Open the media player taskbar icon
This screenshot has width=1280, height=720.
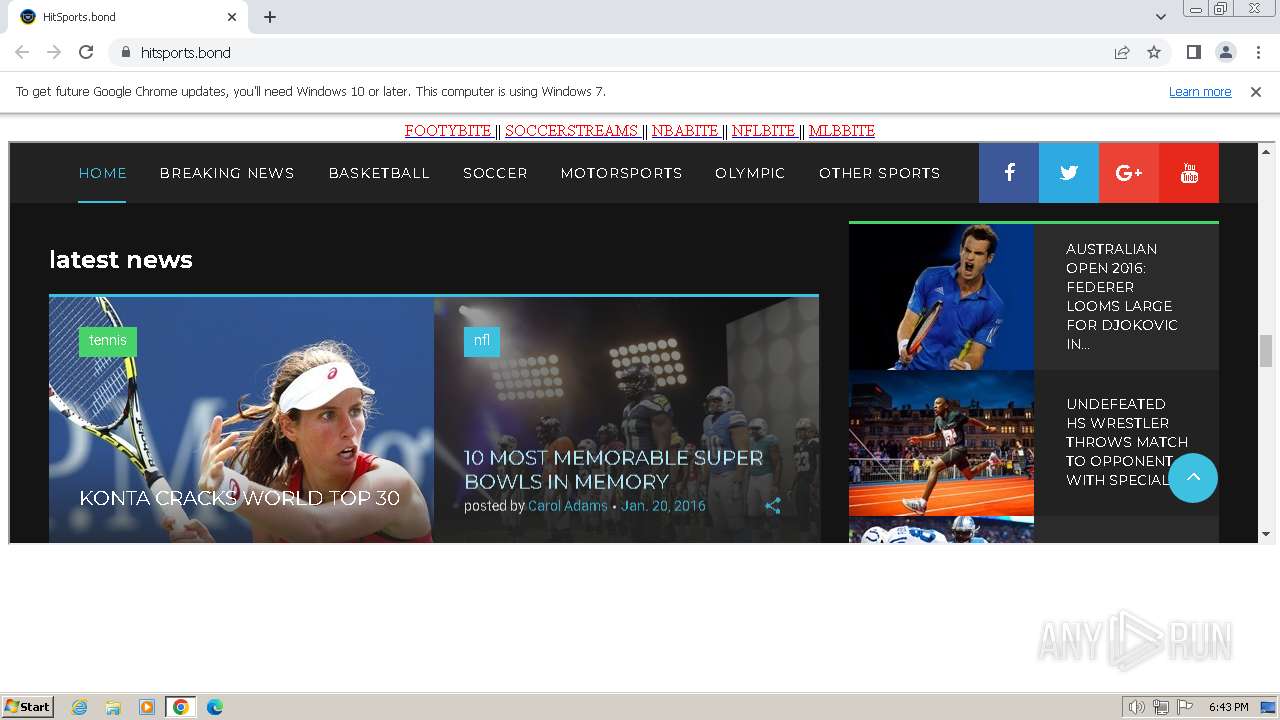(147, 707)
